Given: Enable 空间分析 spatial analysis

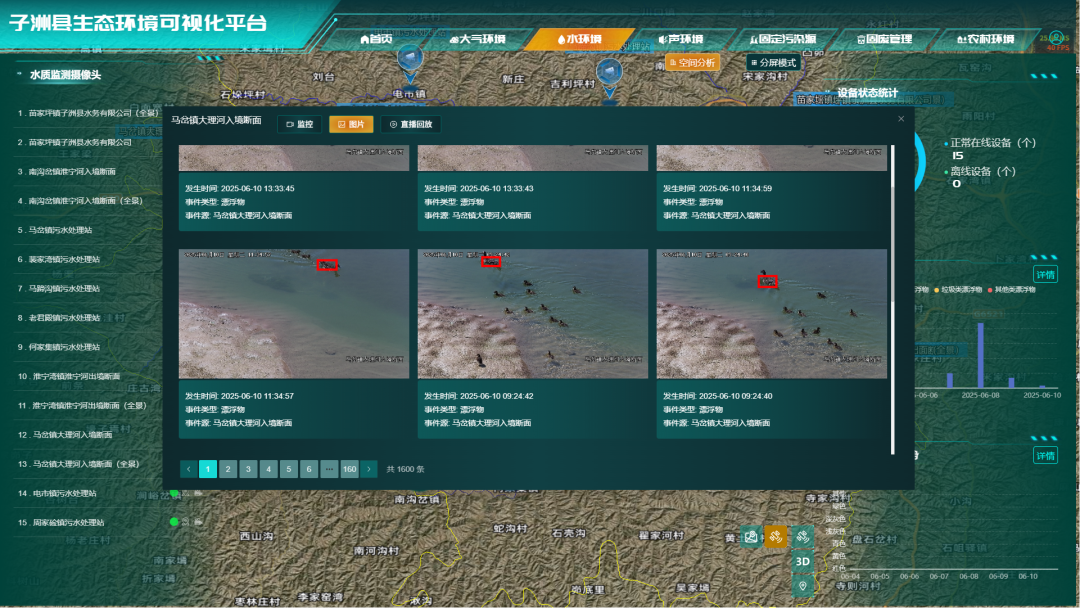Looking at the screenshot, I should click(692, 62).
